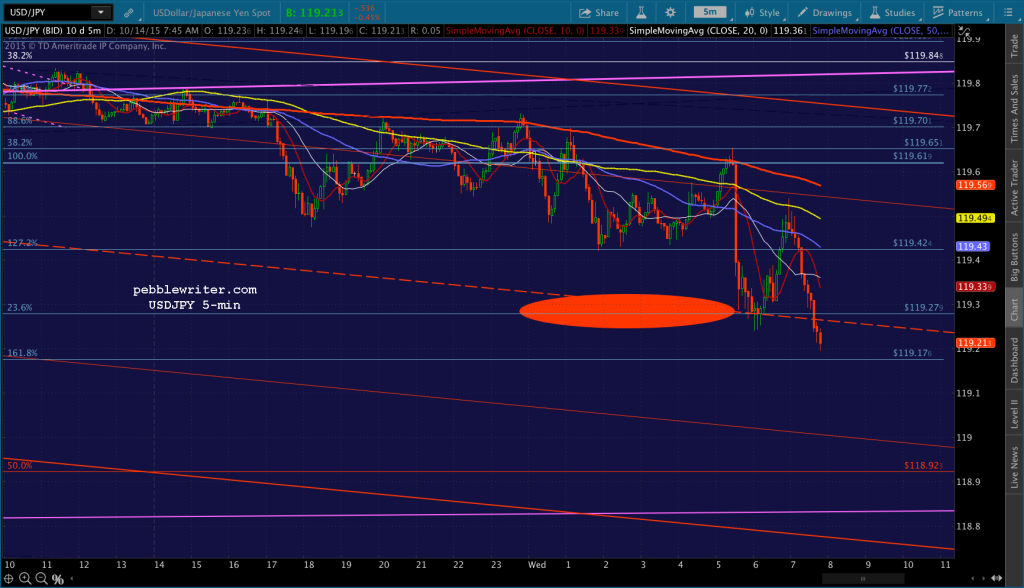Image resolution: width=1024 pixels, height=588 pixels.
Task: Click the bid price B: 119.213
Action: pyautogui.click(x=315, y=12)
